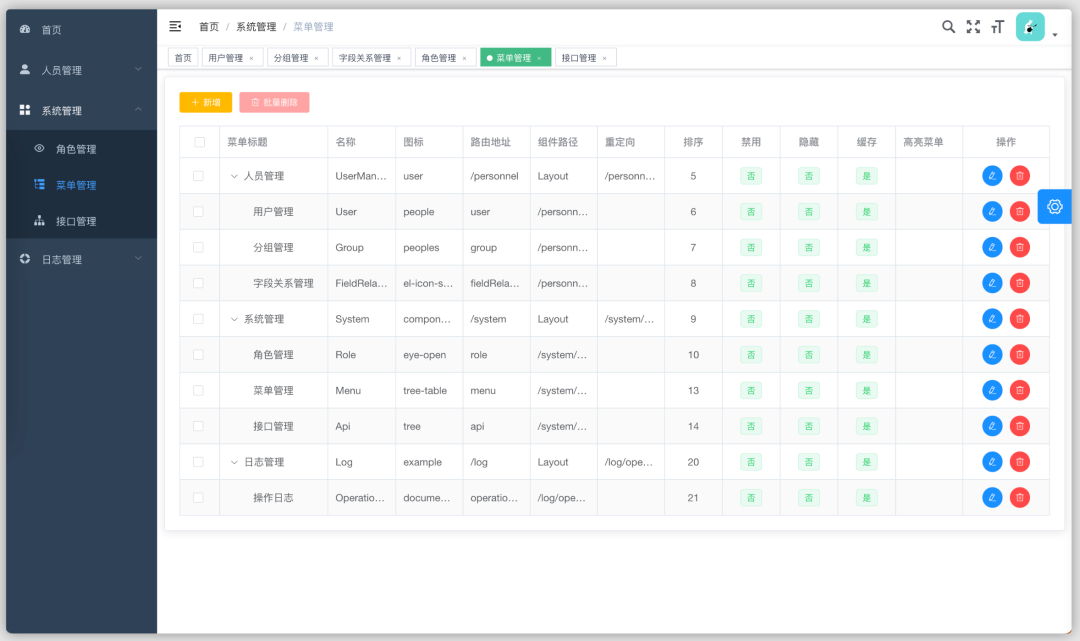Check the select-all checkbox in the table header

[x=197, y=141]
